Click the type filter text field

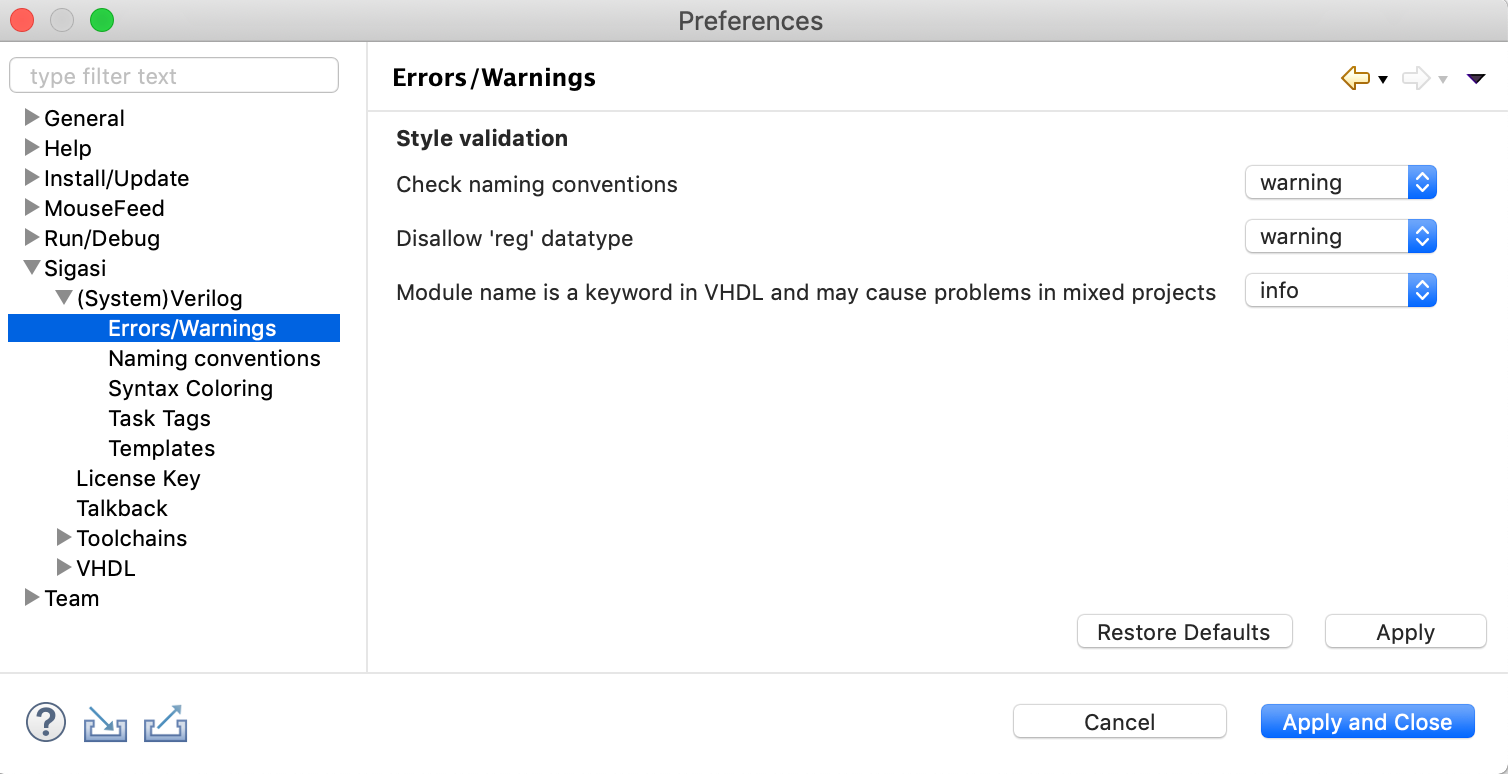click(174, 76)
